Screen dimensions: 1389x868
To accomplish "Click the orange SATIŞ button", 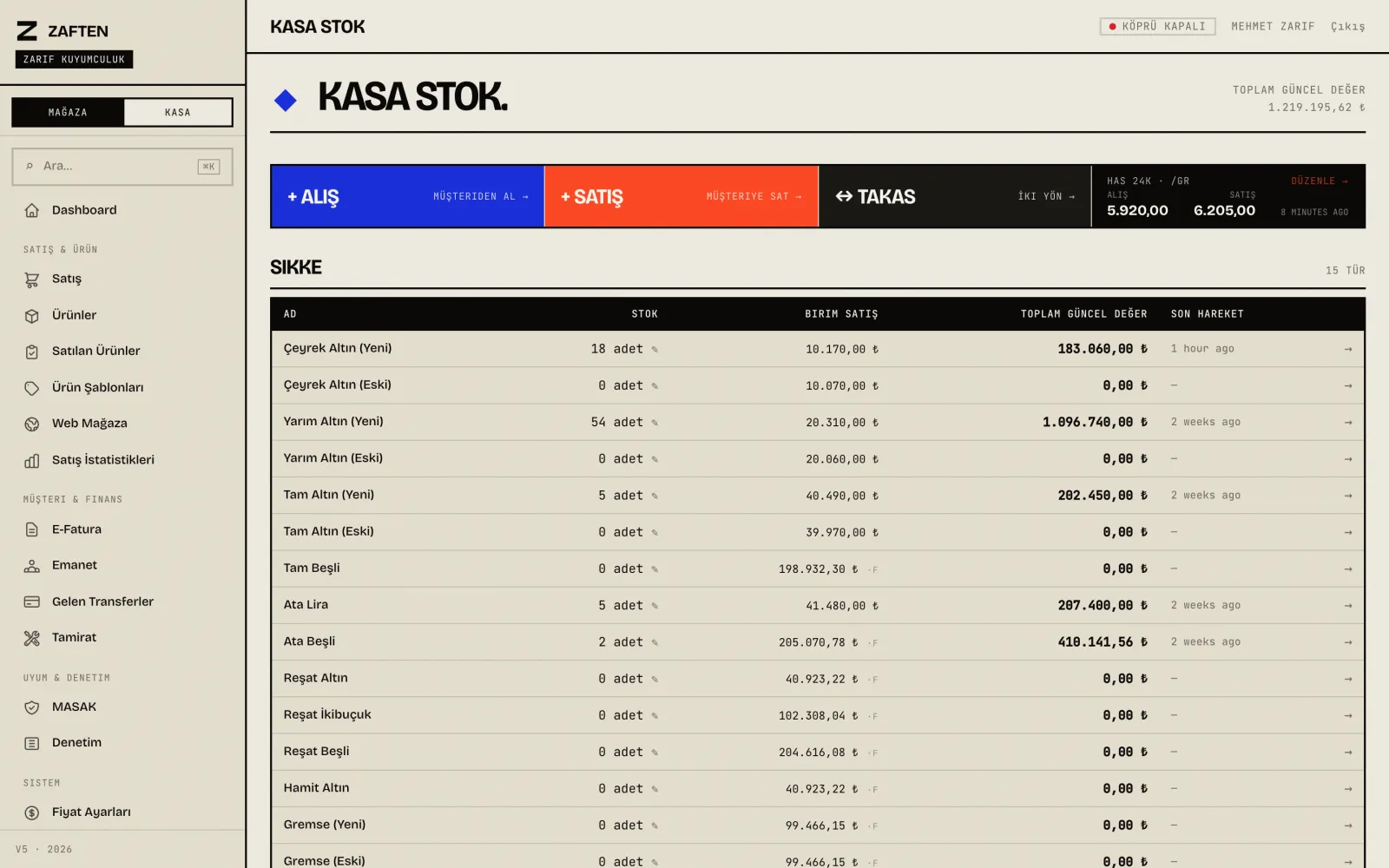I will click(x=681, y=196).
